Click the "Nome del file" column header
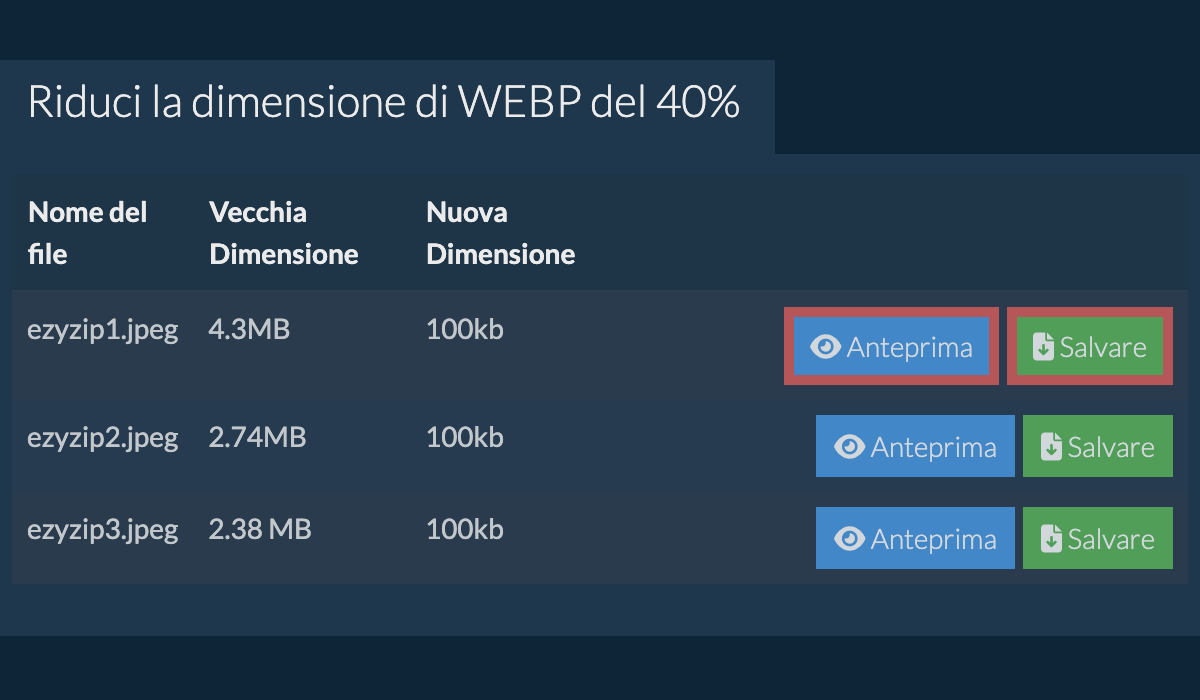Viewport: 1200px width, 700px height. pos(88,233)
